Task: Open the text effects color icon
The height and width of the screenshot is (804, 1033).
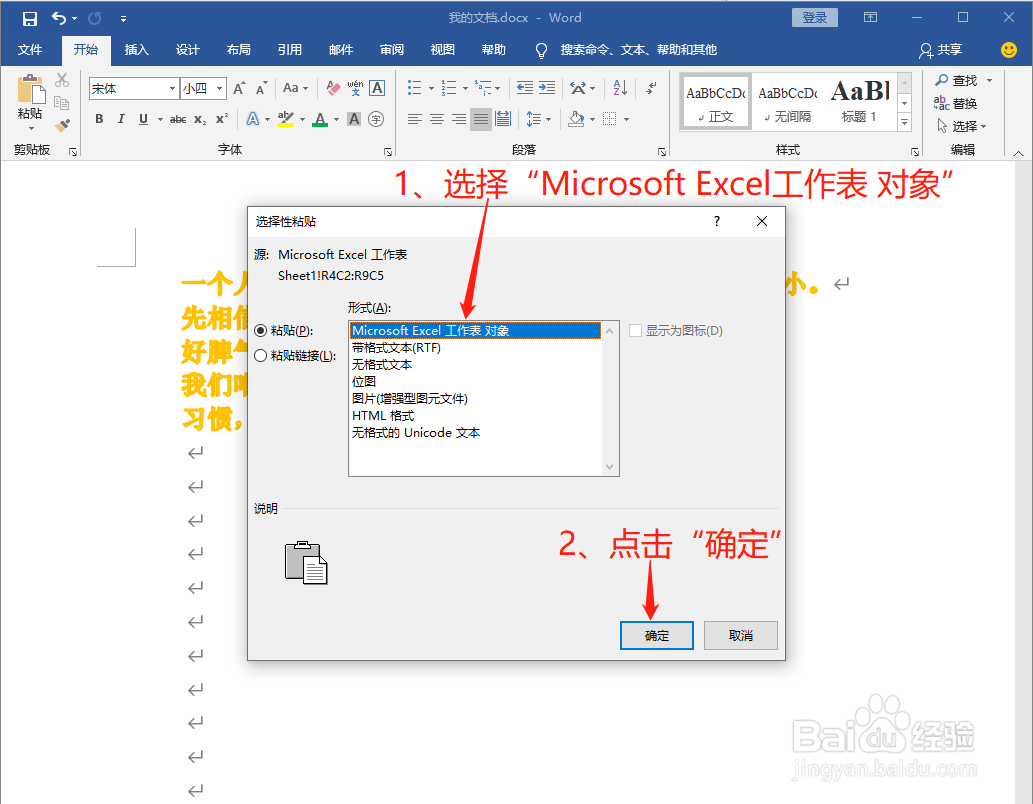Action: pos(252,119)
